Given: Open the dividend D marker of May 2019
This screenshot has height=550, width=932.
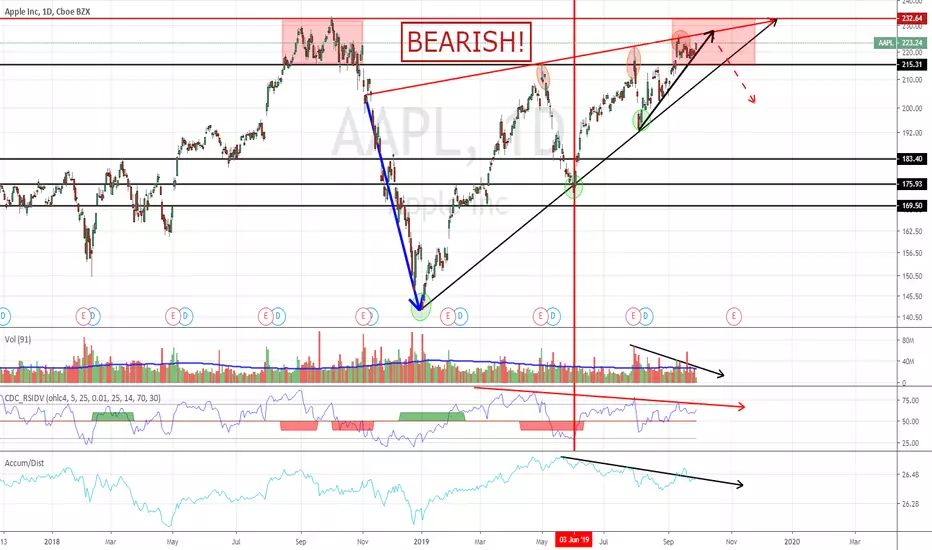Looking at the screenshot, I should [553, 316].
